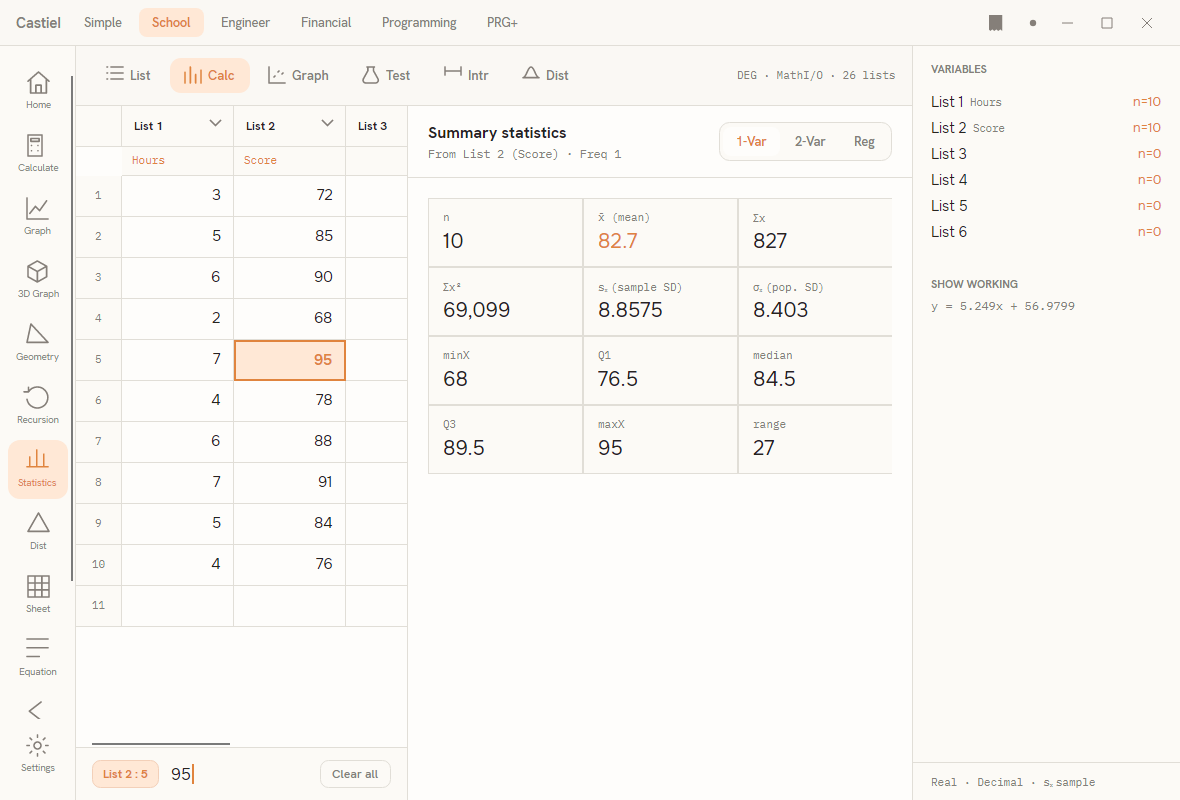This screenshot has width=1180, height=800.
Task: Select the Score cell with value 95
Action: 290,360
